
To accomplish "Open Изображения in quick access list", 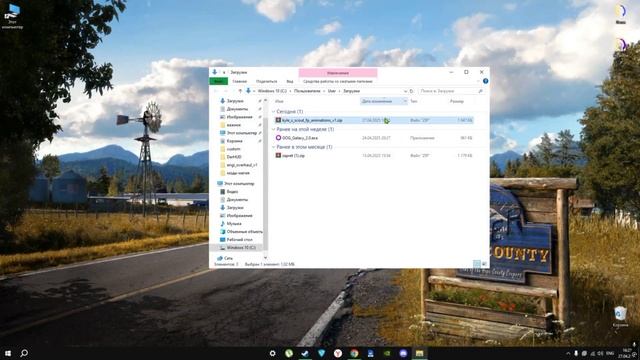I will tap(239, 117).
